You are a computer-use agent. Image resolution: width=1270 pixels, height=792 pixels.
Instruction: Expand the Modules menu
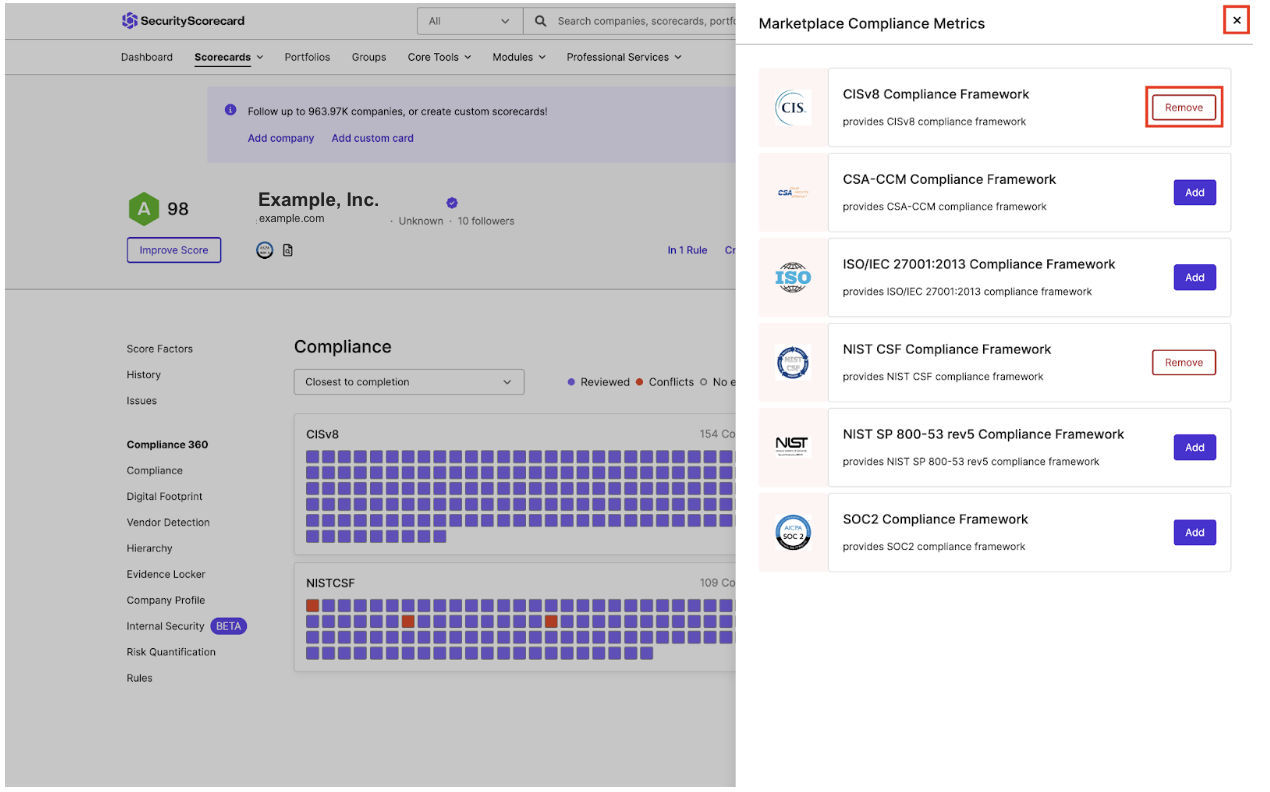(519, 57)
